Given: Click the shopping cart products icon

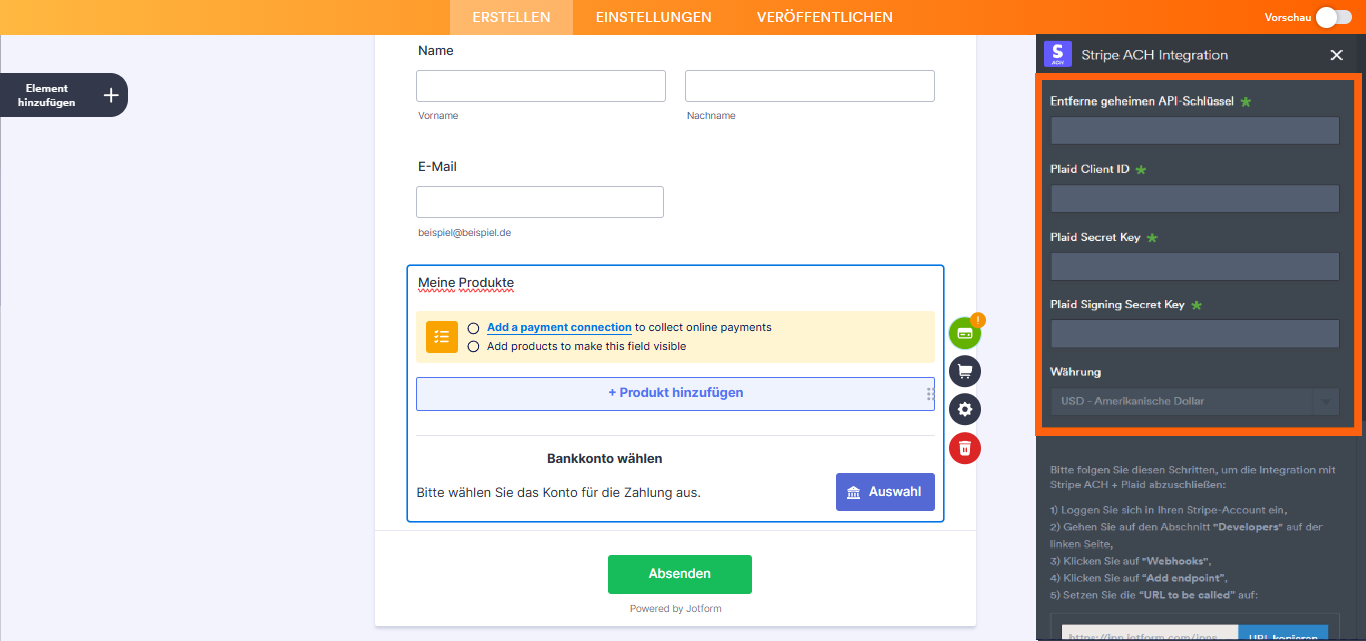Looking at the screenshot, I should 965,371.
